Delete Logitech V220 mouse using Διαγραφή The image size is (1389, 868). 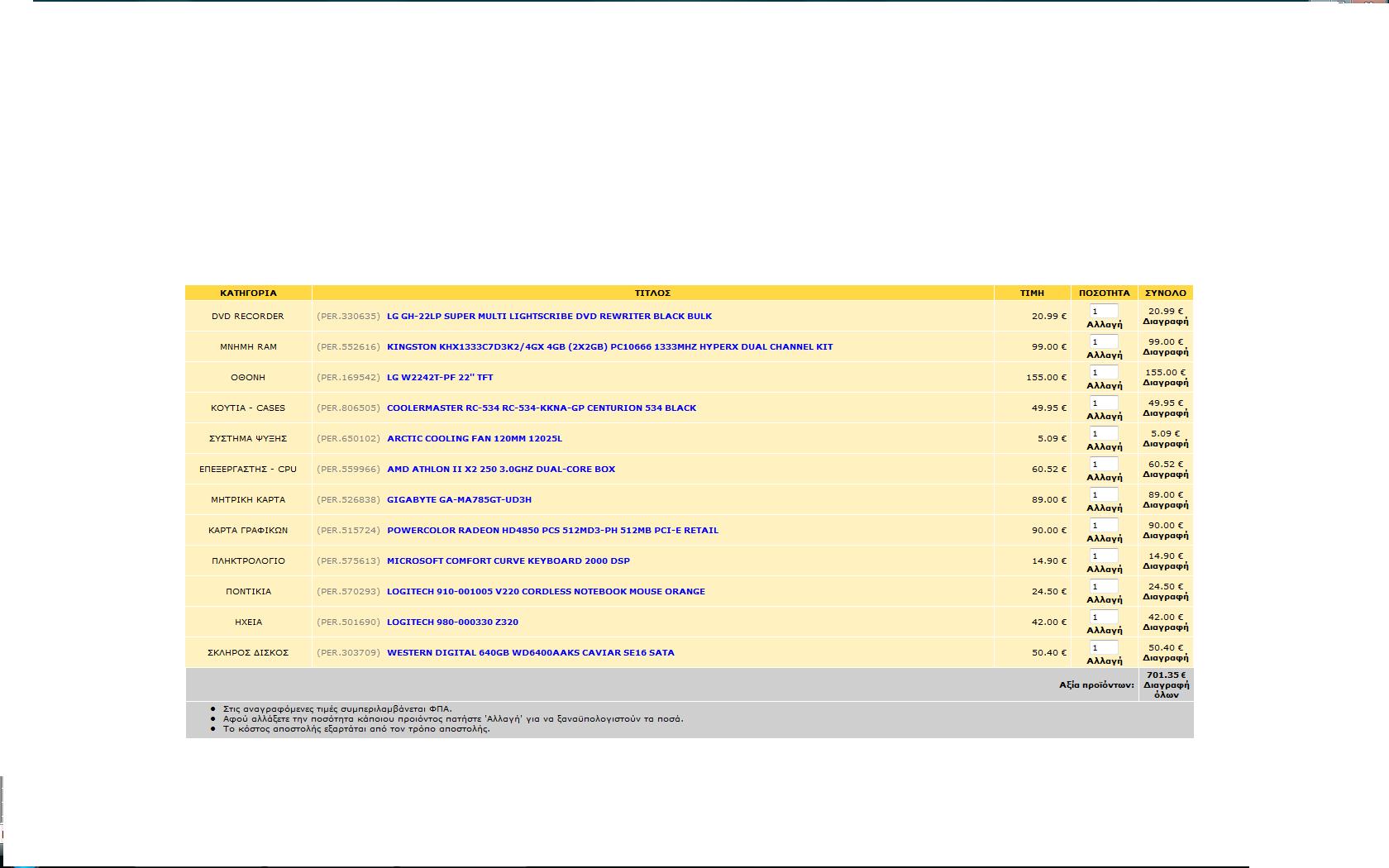pyautogui.click(x=1165, y=597)
